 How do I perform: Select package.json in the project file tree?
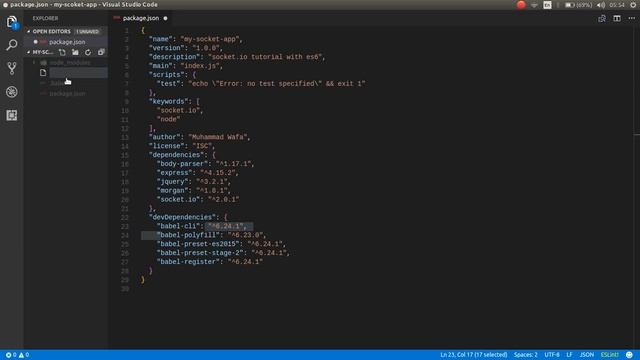(x=67, y=93)
